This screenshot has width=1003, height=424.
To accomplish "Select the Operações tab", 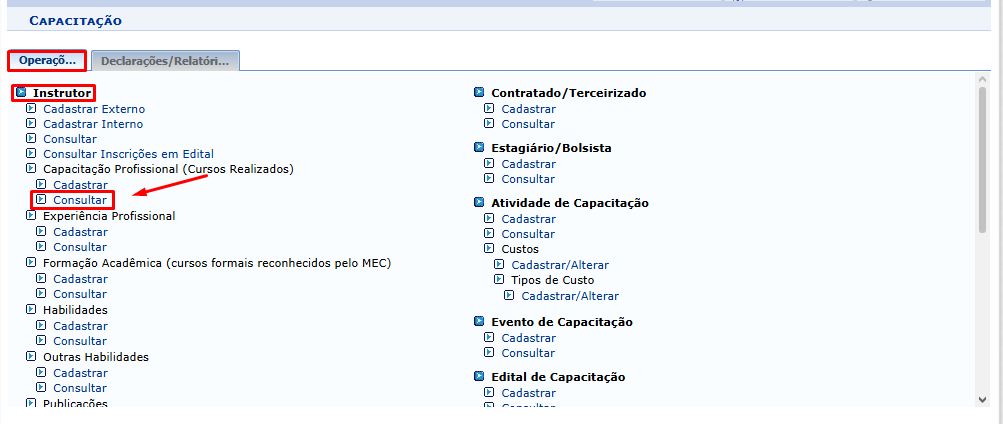I will [x=47, y=61].
